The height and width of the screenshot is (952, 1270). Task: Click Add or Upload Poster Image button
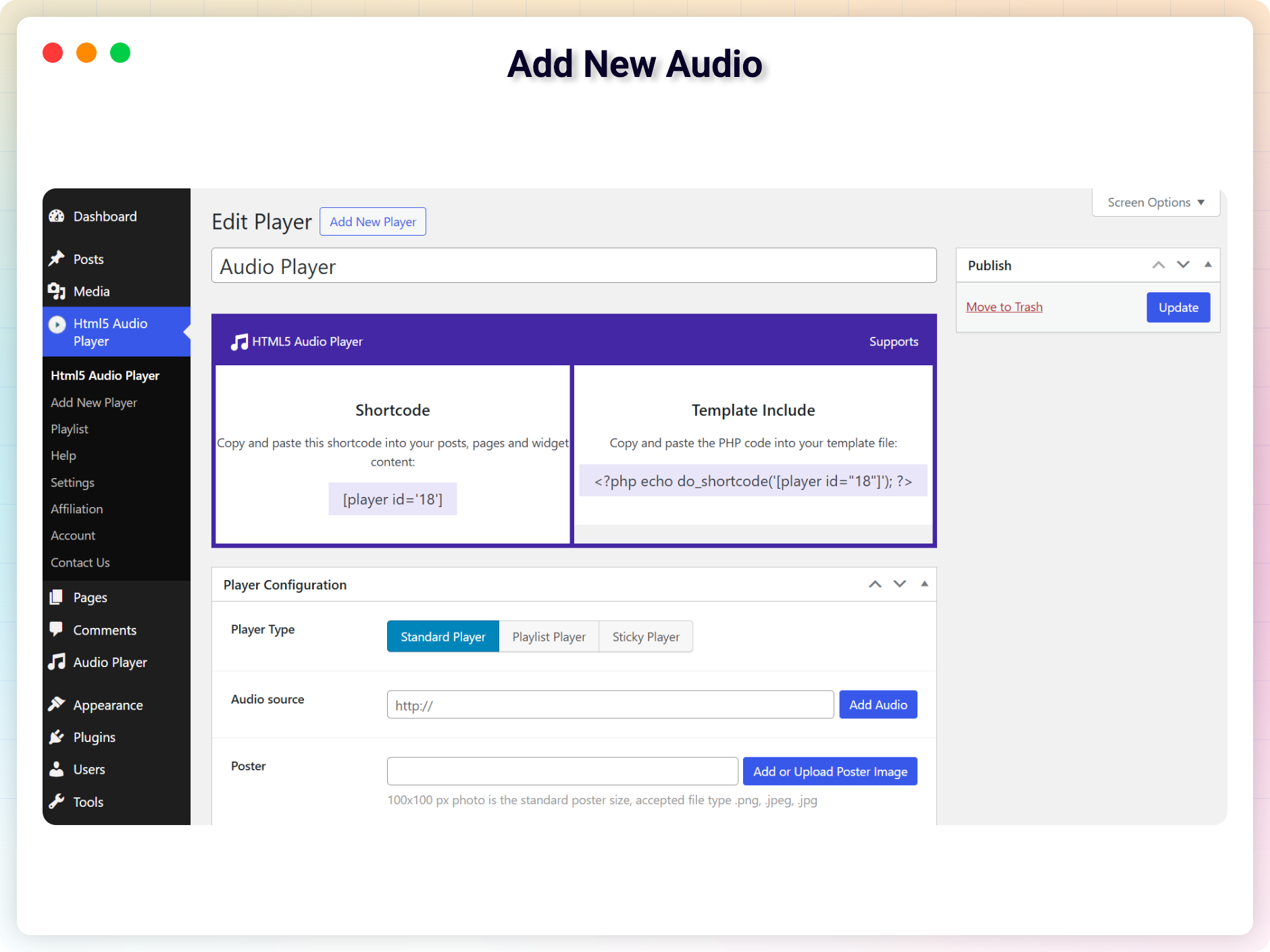(830, 771)
